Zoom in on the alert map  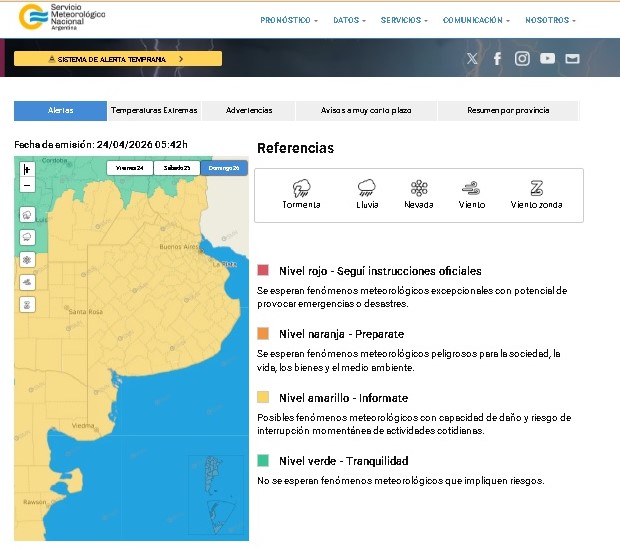(x=27, y=170)
